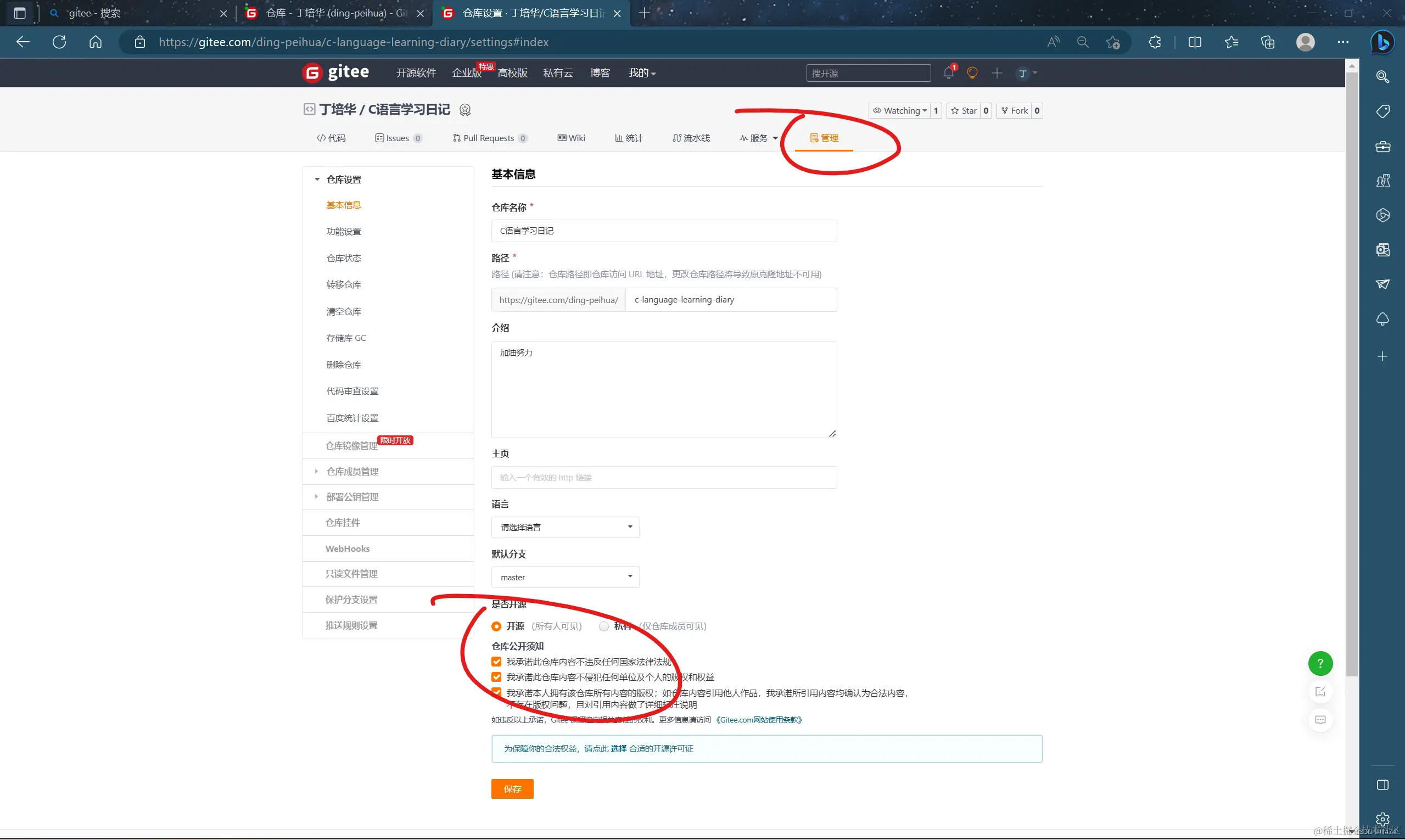Click the orange 保存 save button

[512, 789]
